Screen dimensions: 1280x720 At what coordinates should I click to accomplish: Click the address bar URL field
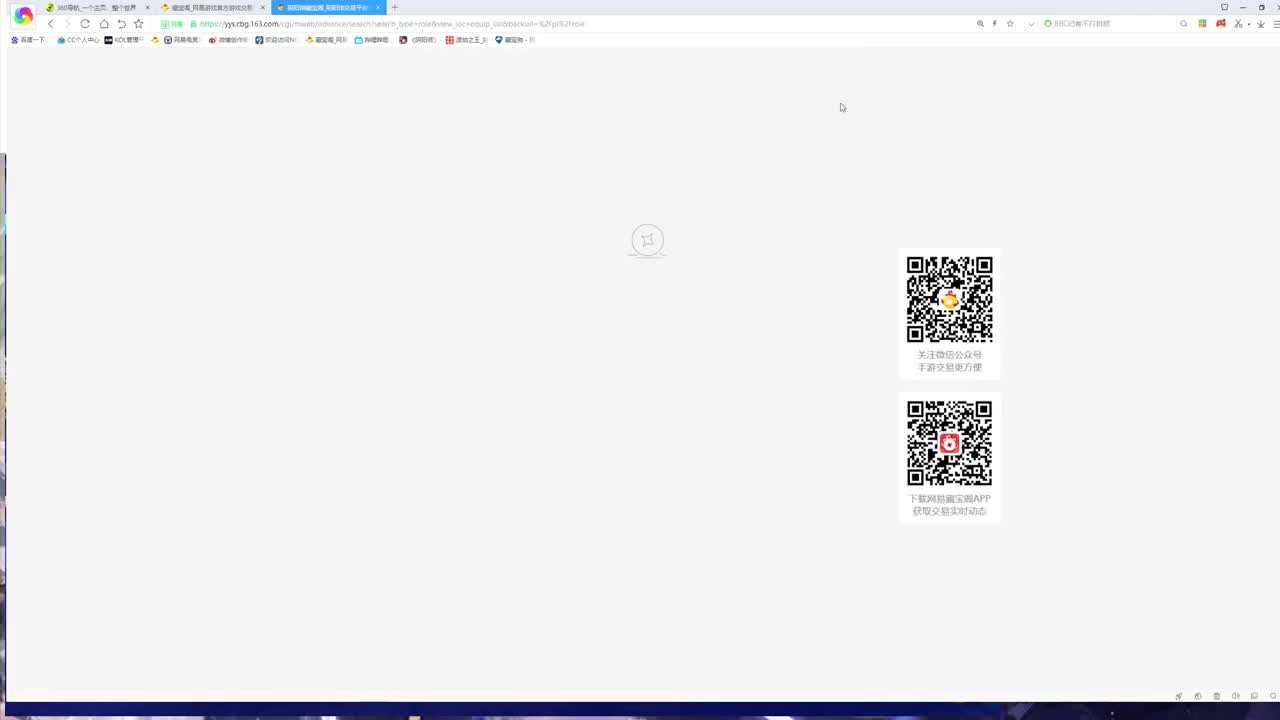pyautogui.click(x=565, y=24)
